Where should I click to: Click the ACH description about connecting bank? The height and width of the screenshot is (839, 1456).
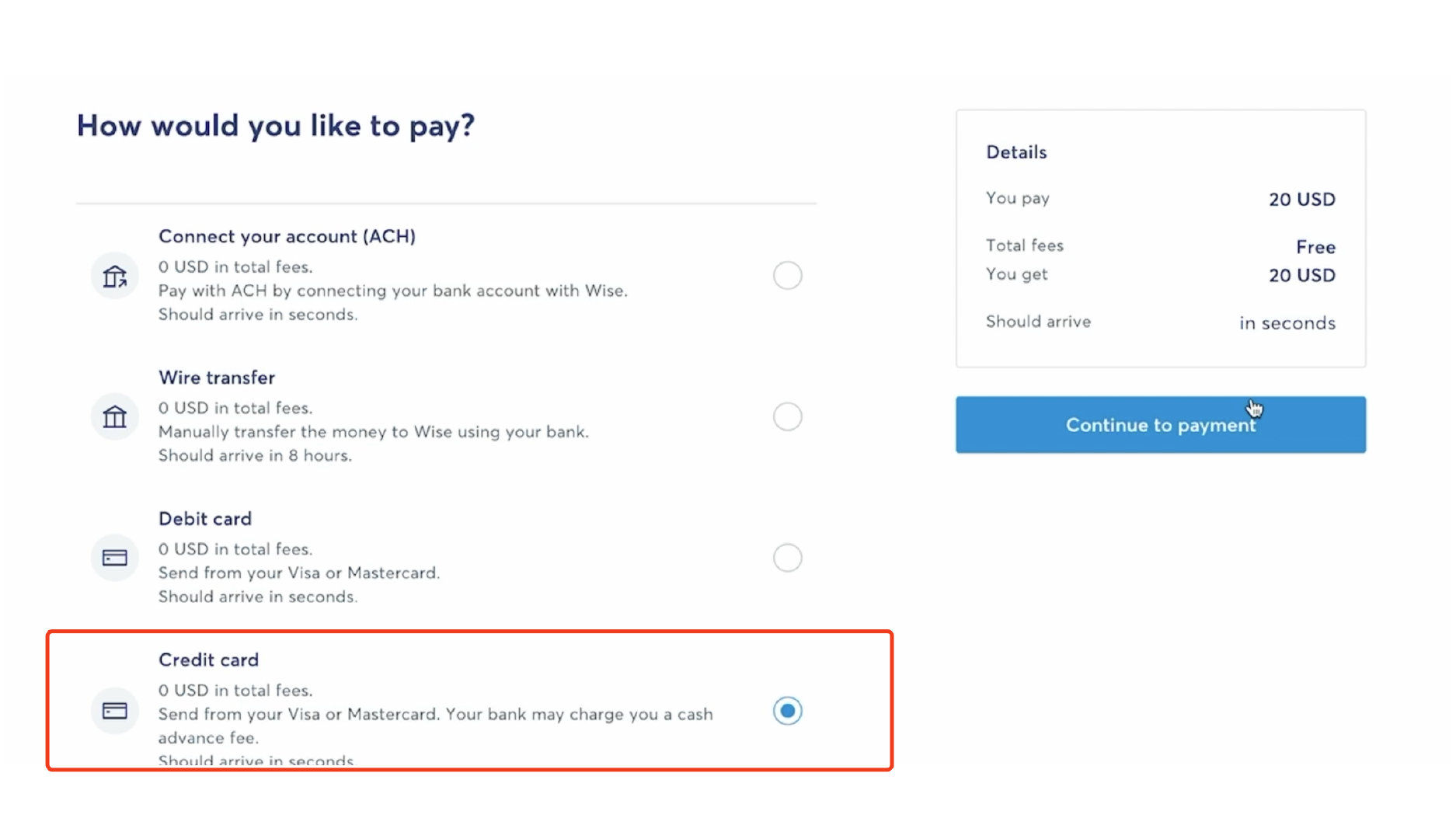pos(392,291)
